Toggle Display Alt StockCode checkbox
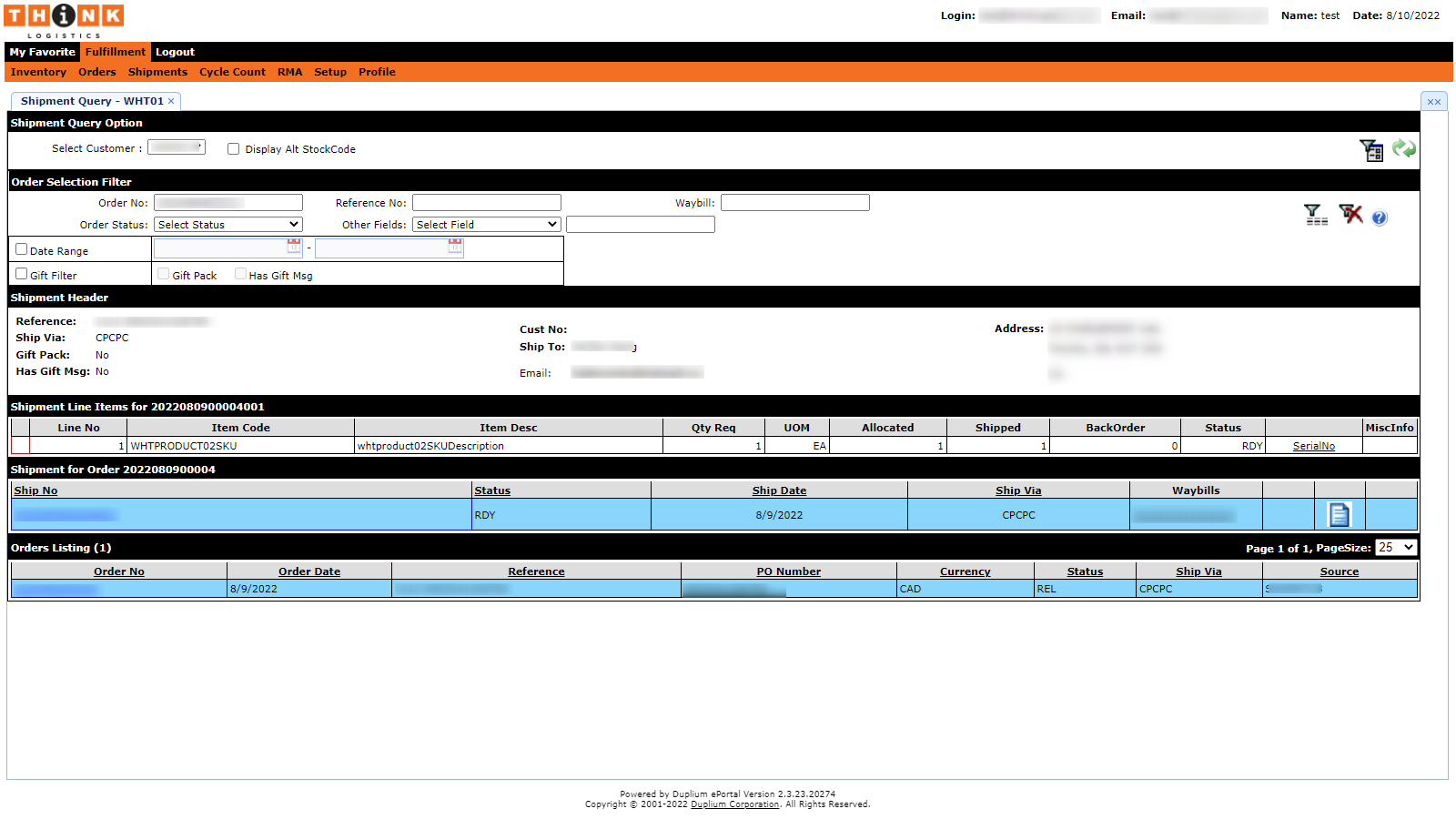 point(234,149)
